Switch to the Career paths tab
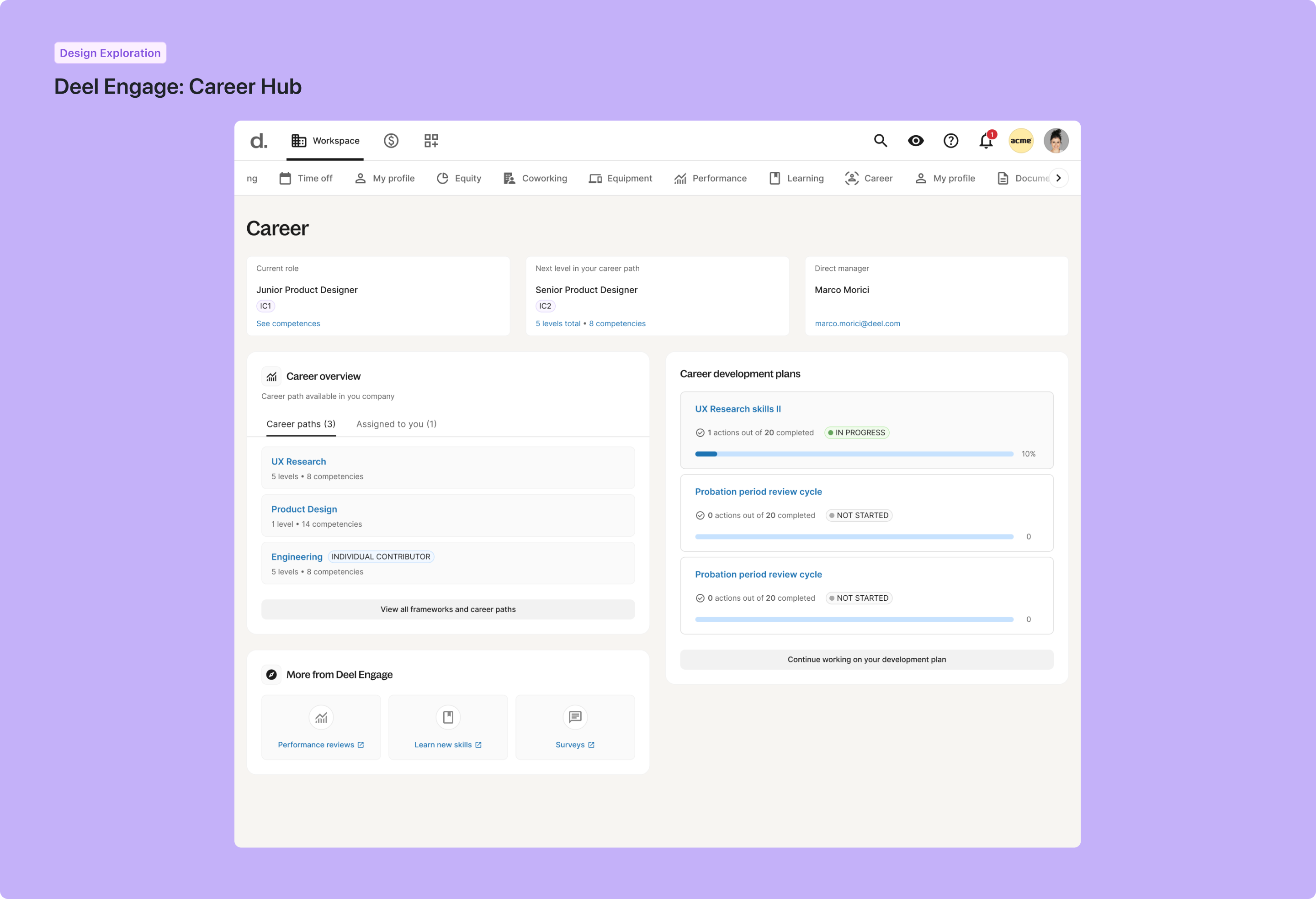1316x899 pixels. pyautogui.click(x=301, y=423)
